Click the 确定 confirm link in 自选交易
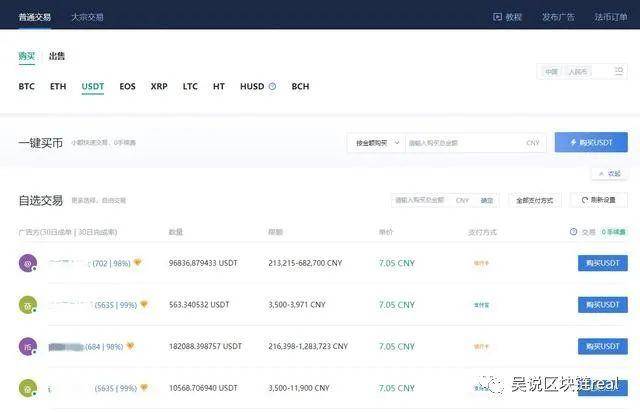Screen dimensions: 640x412 tap(487, 200)
